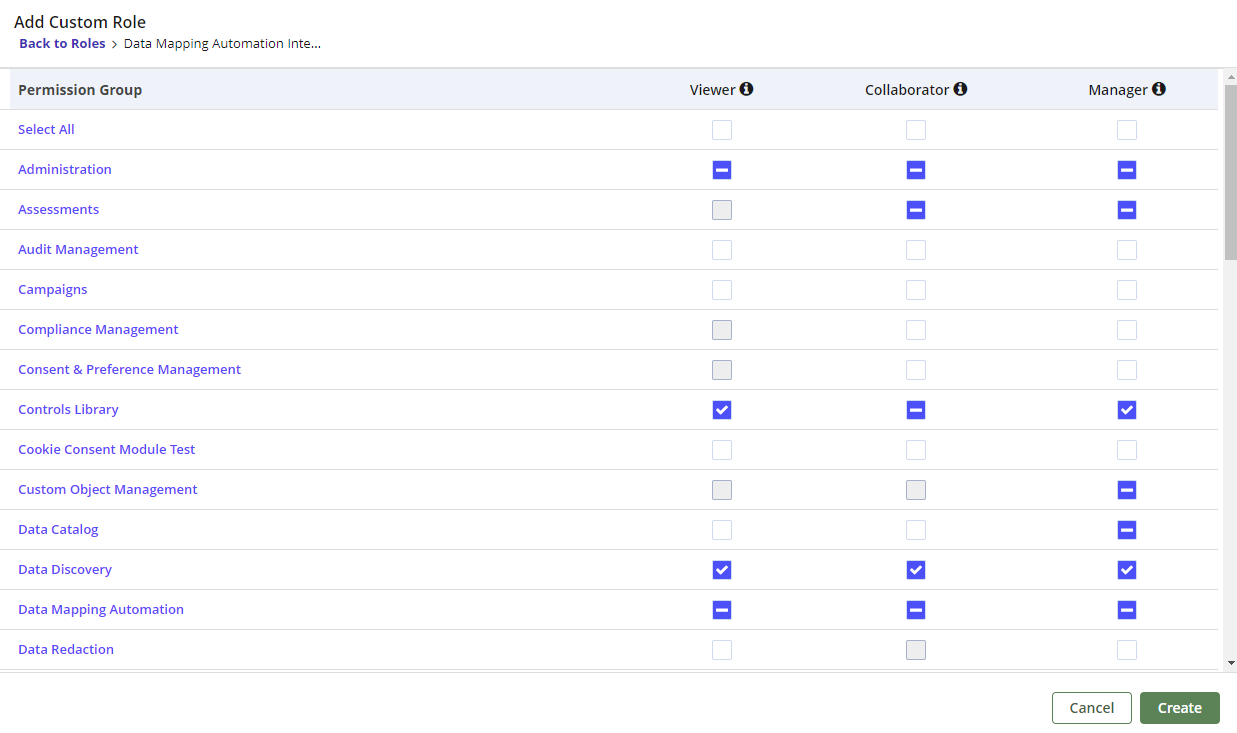Open the Custom Object Management group
1237x733 pixels.
108,490
